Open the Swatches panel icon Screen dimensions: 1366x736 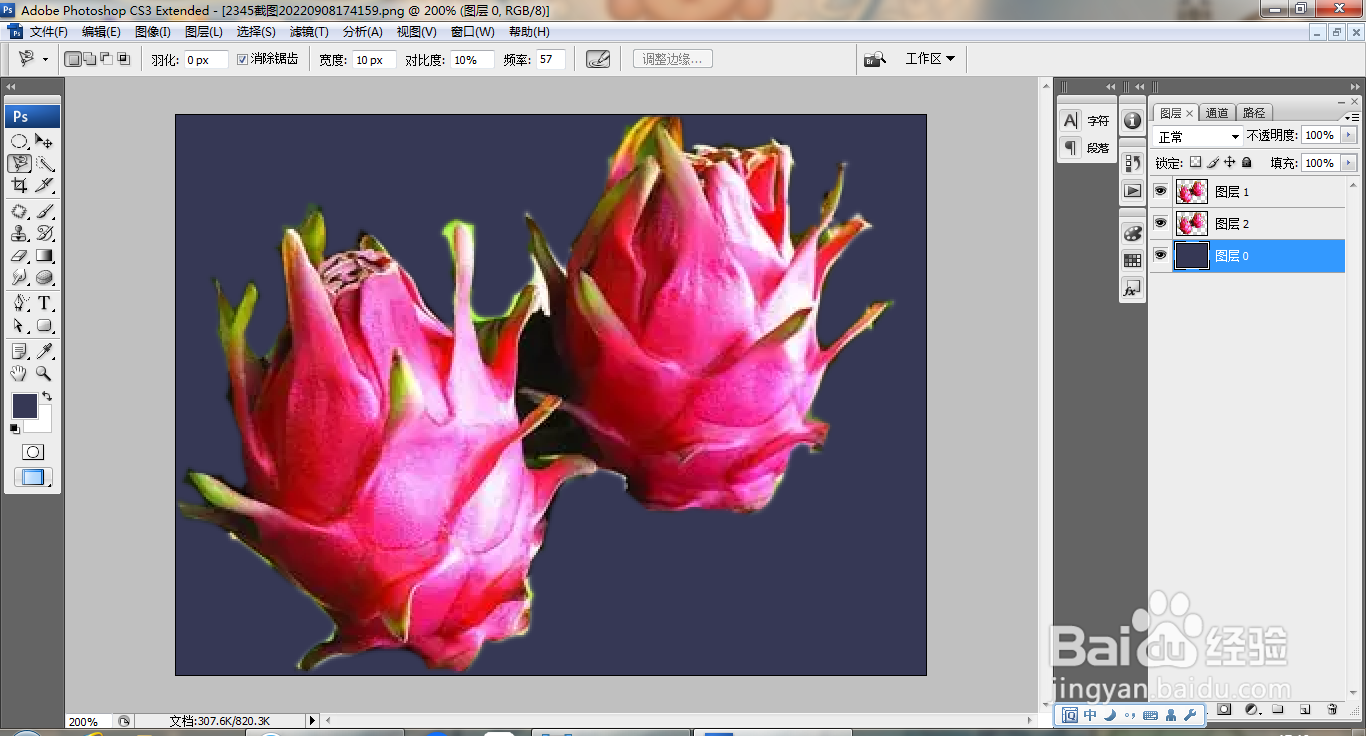tap(1132, 260)
